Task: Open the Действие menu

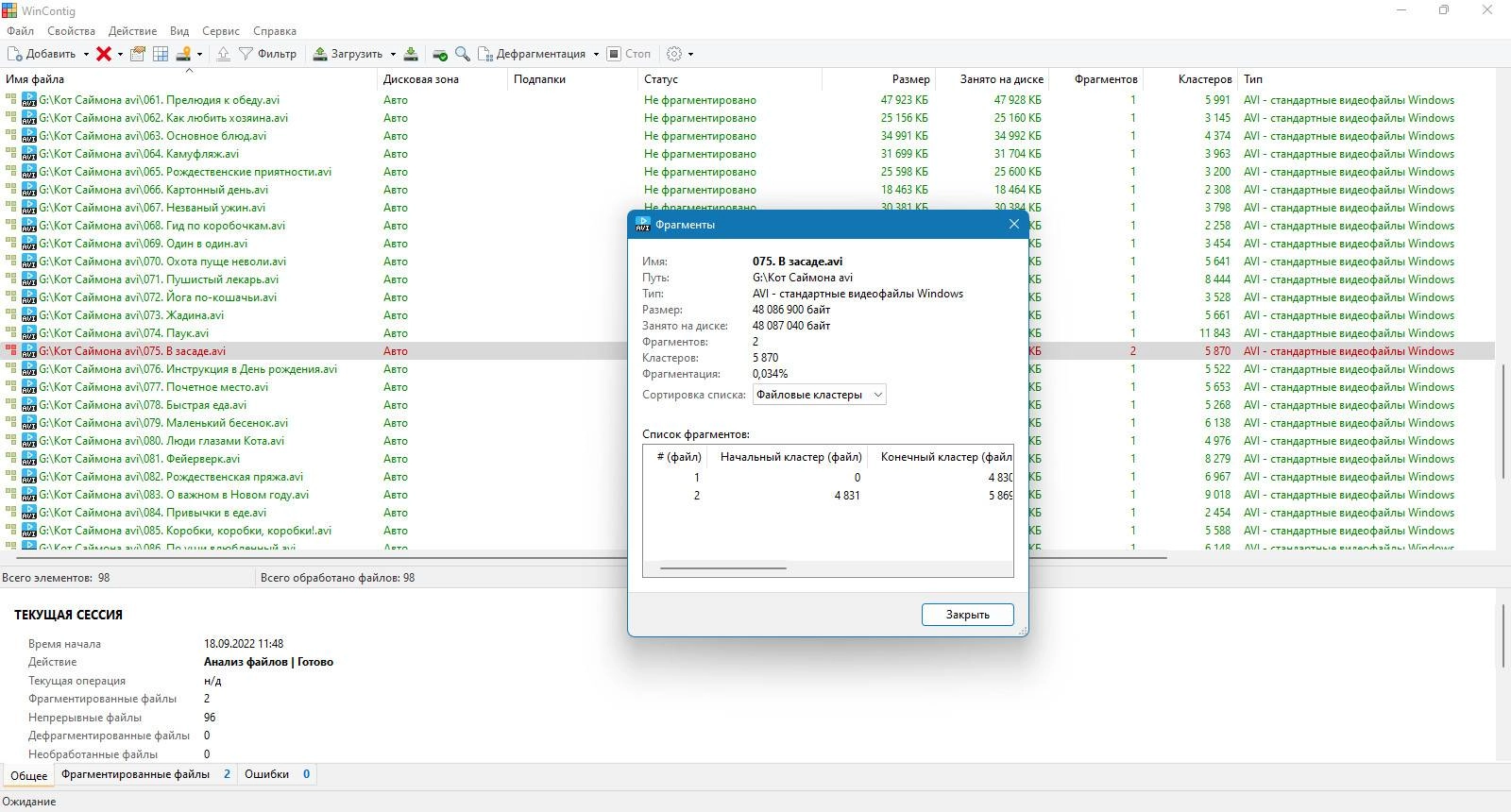Action: tap(132, 31)
